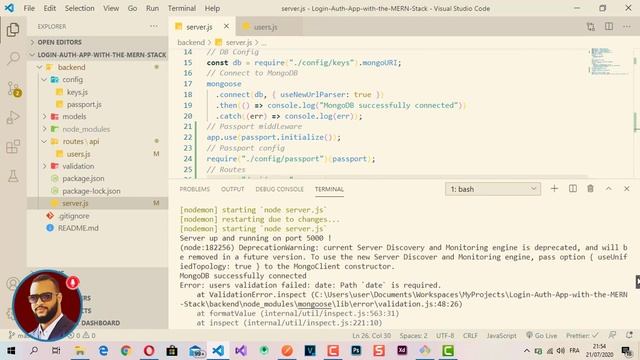
Task: Open the File menu
Action: pos(29,8)
